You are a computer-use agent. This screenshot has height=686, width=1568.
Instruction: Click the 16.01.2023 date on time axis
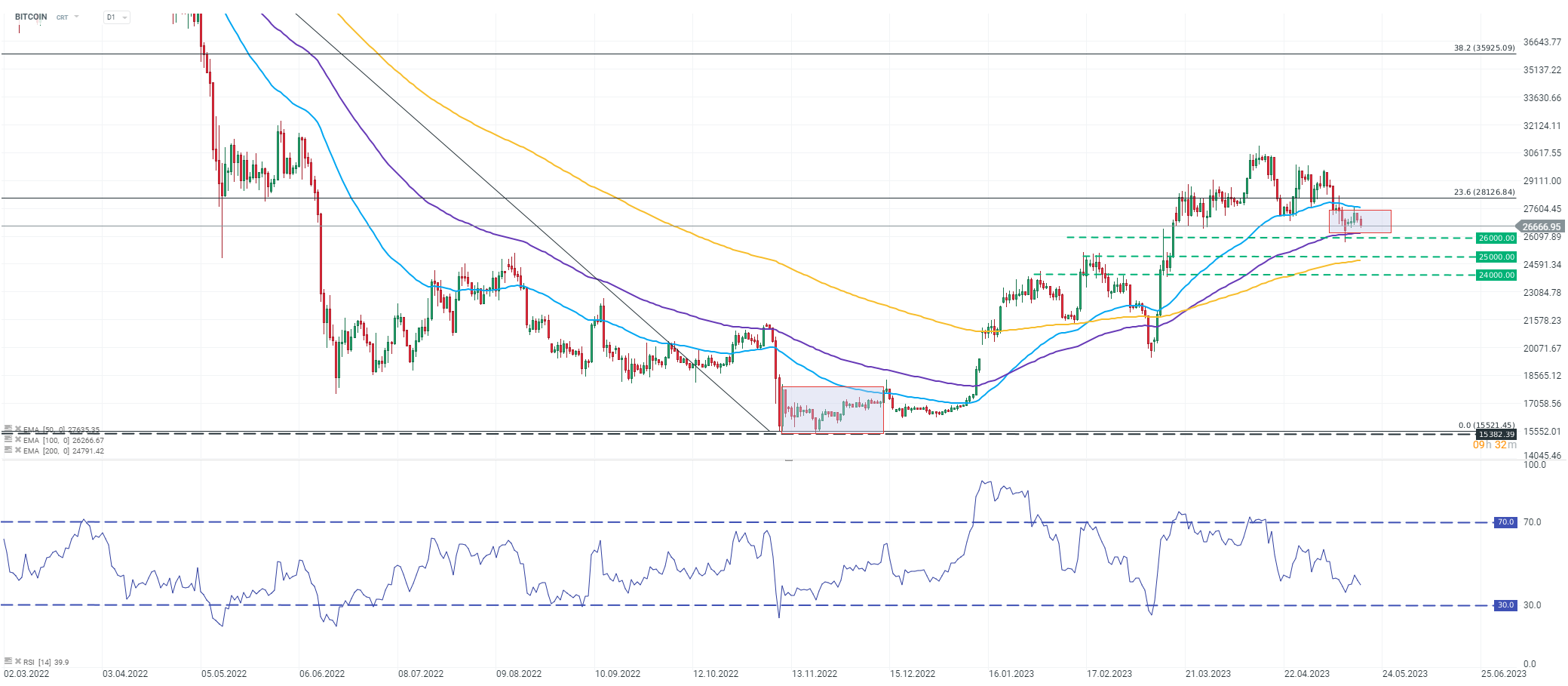[x=1011, y=673]
